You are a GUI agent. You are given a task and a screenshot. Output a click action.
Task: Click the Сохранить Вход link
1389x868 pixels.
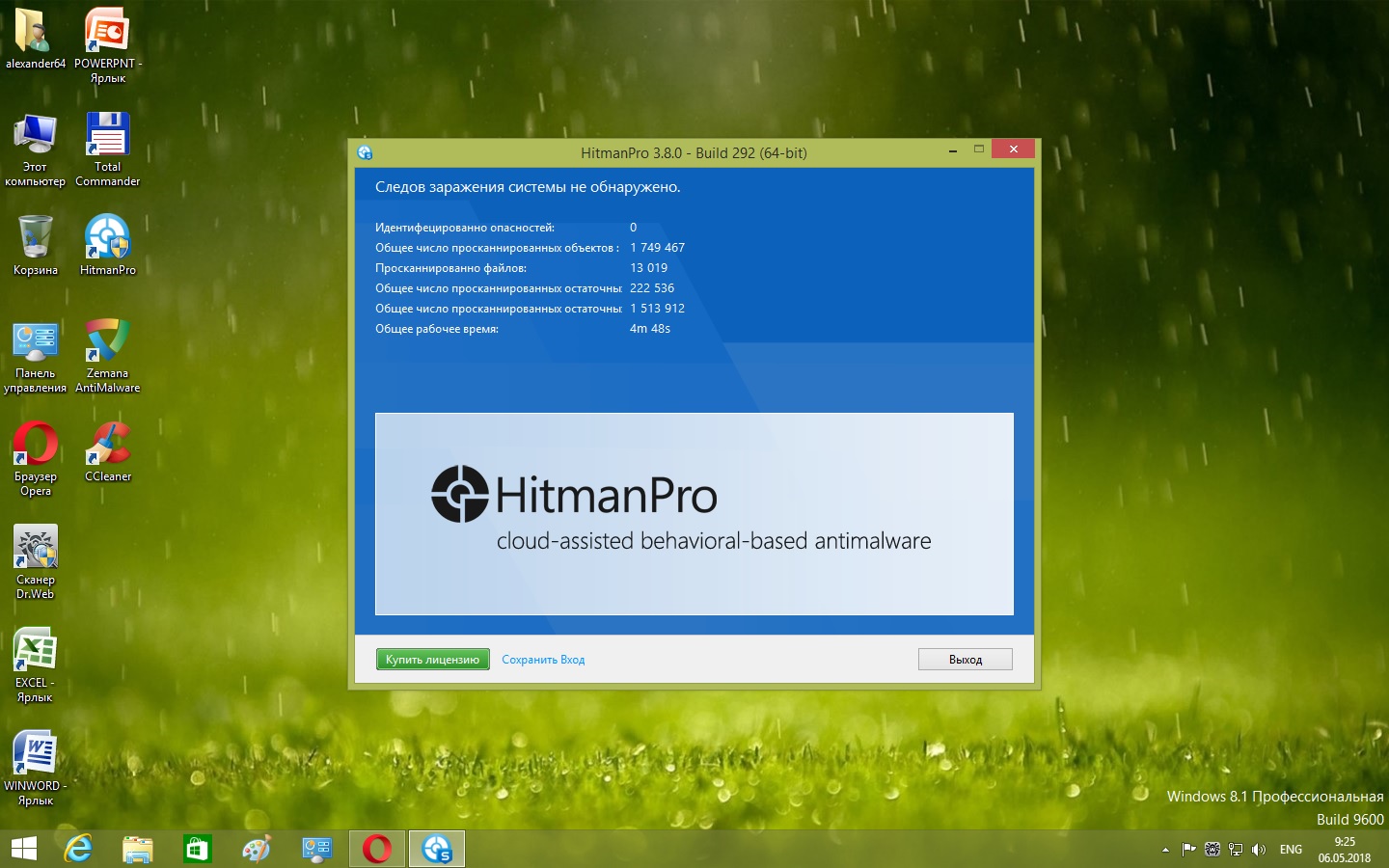click(x=543, y=660)
